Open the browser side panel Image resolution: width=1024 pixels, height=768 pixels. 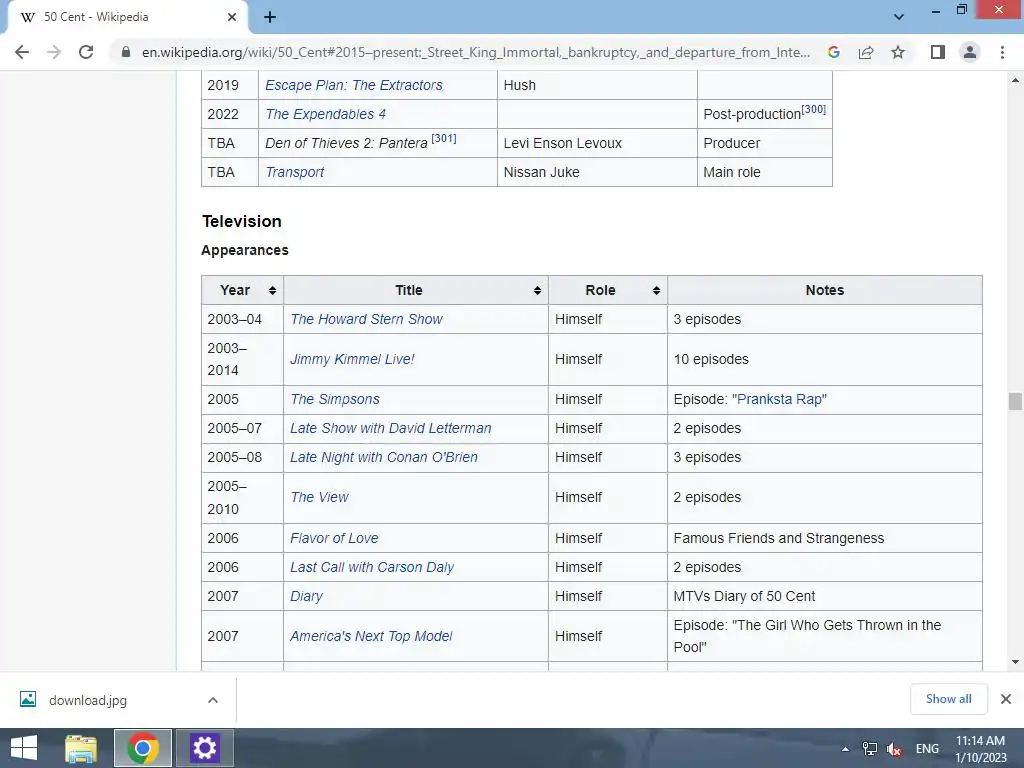[x=938, y=52]
